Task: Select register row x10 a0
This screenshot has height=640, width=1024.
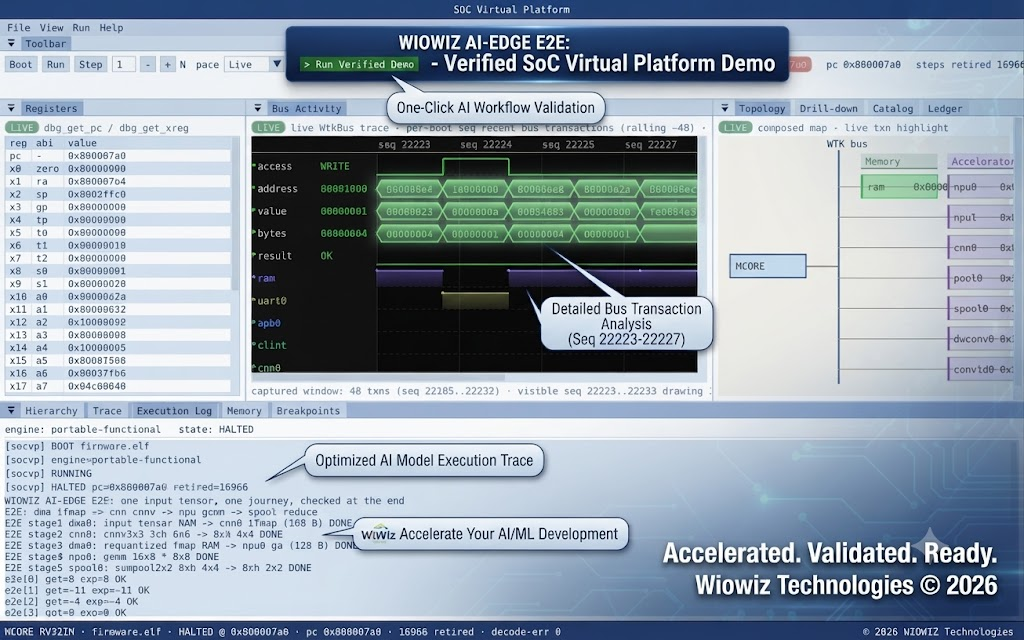Action: tap(118, 296)
